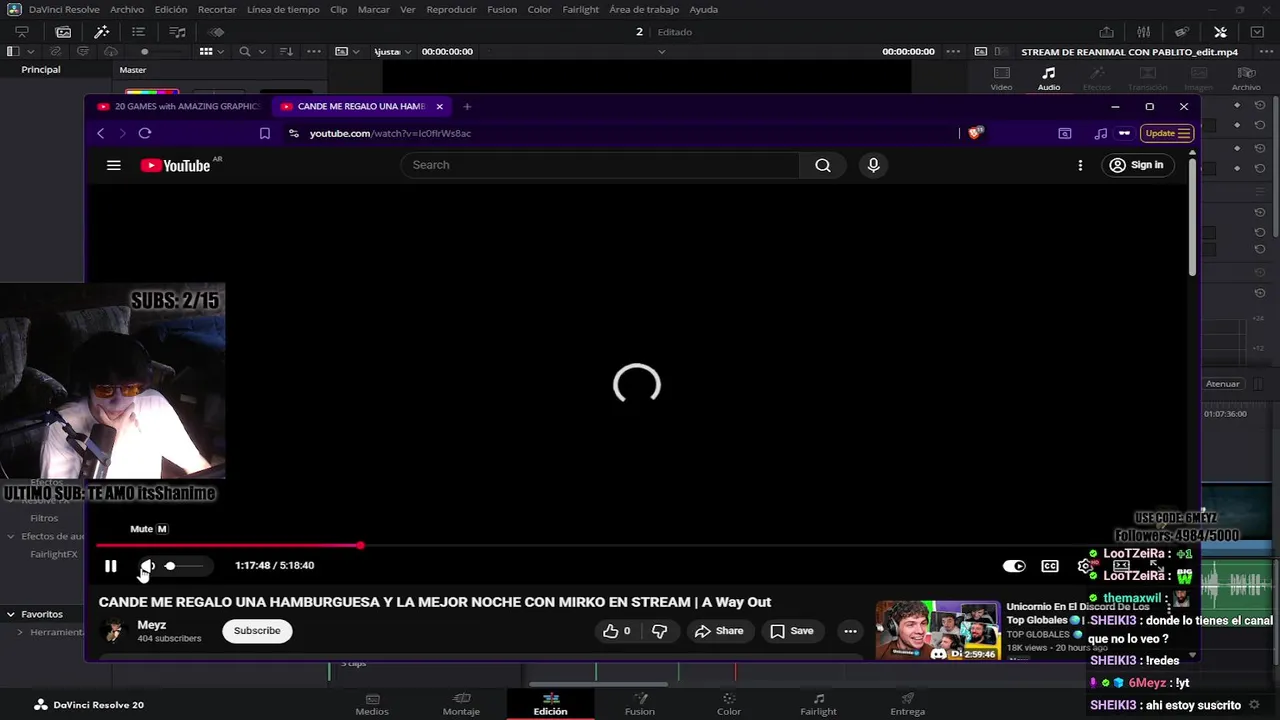Open the Quick Export icon

tap(1107, 32)
